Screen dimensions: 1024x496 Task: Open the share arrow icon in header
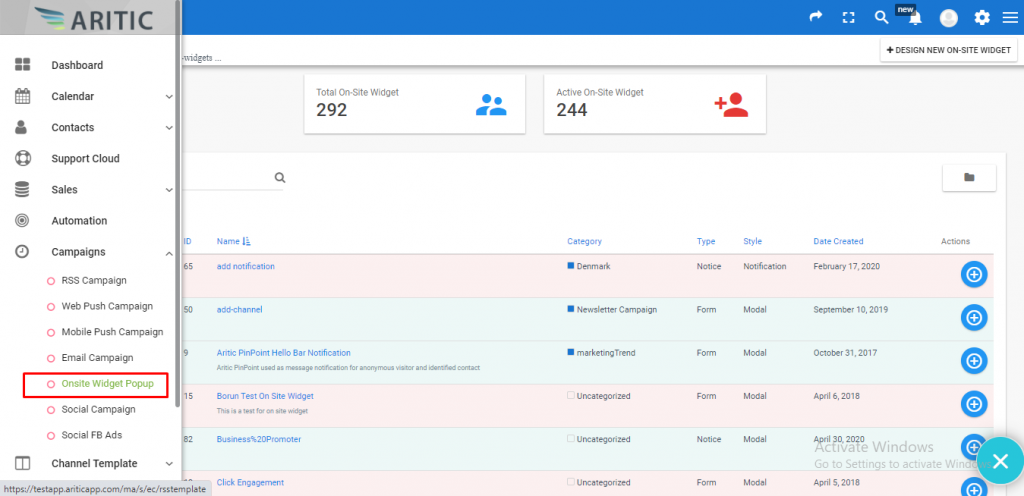click(816, 17)
